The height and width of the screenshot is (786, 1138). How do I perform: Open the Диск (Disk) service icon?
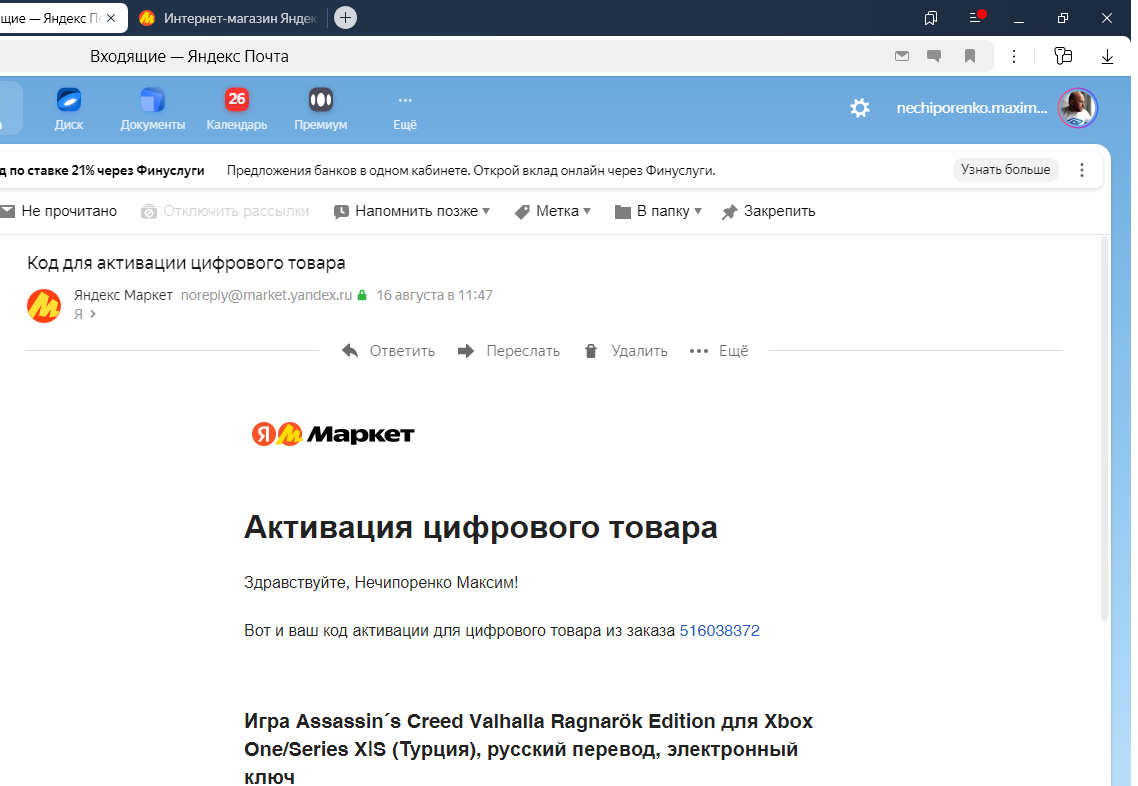coord(69,109)
